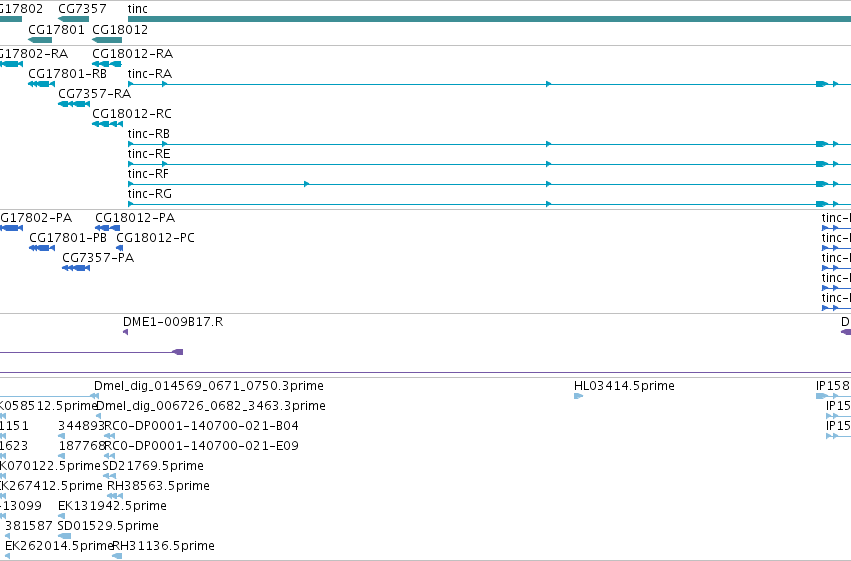
Task: Click the CG7357-RA transcript glyph
Action: click(74, 104)
